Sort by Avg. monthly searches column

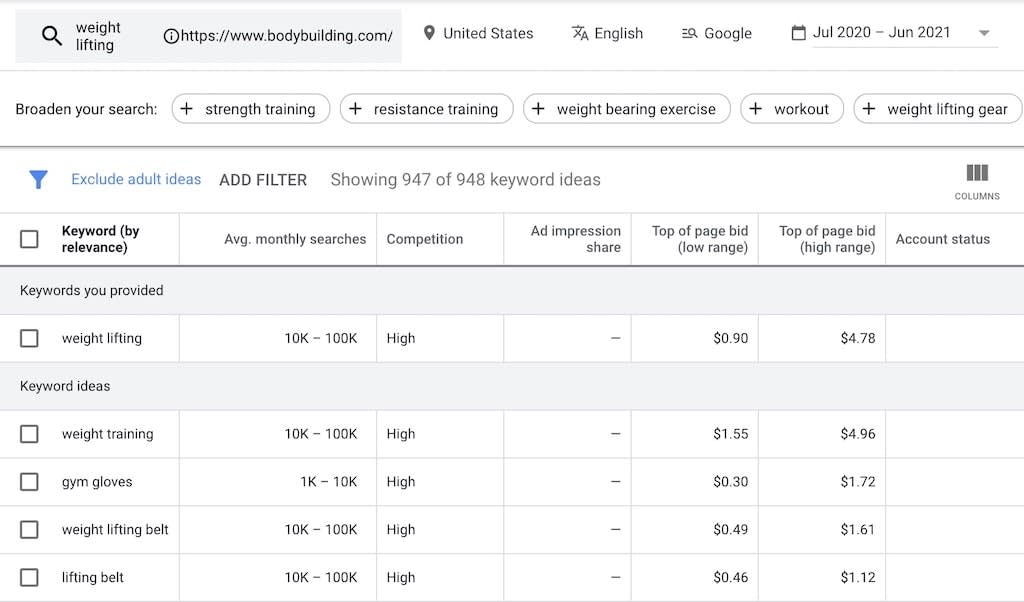[x=295, y=239]
